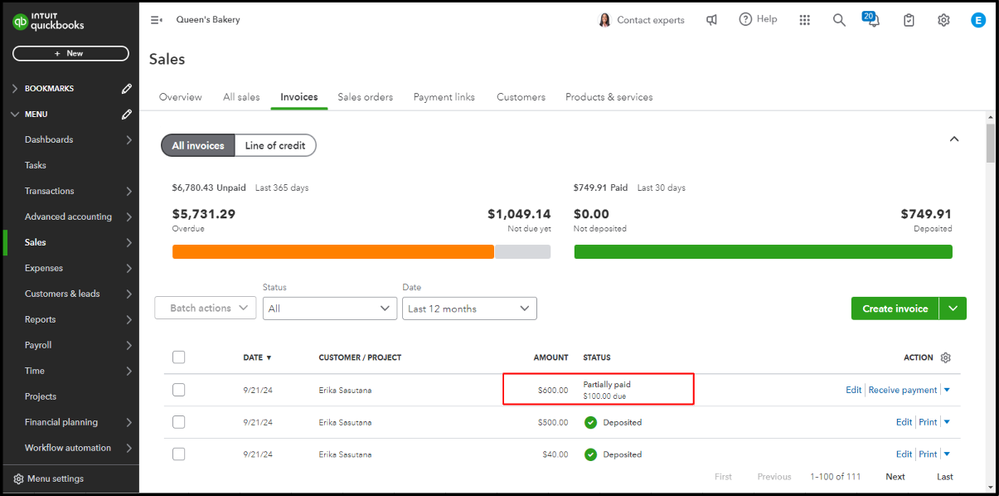Viewport: 999px width, 496px height.
Task: Open the Sales orders tab
Action: (x=365, y=97)
